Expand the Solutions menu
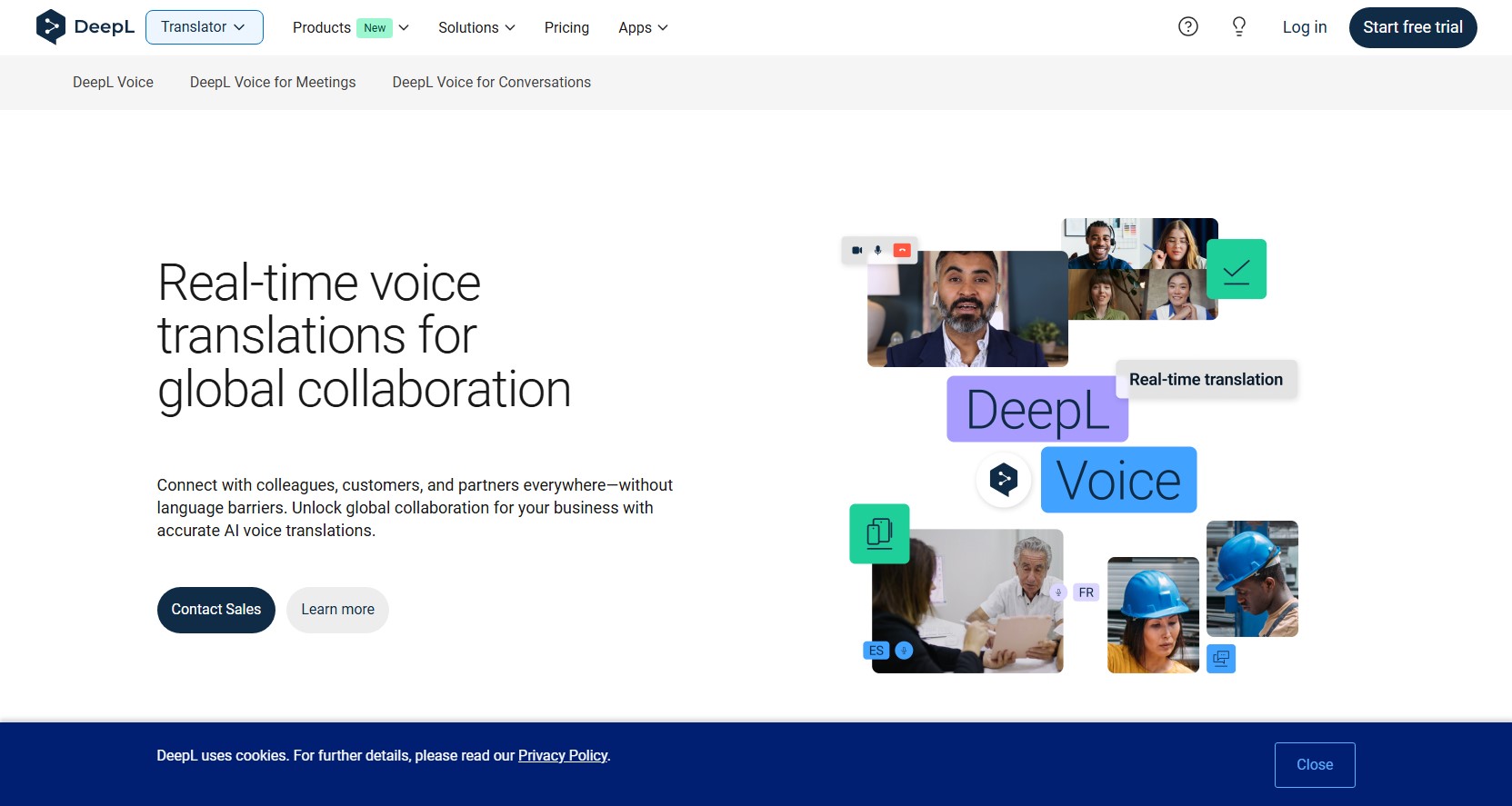 click(x=476, y=28)
